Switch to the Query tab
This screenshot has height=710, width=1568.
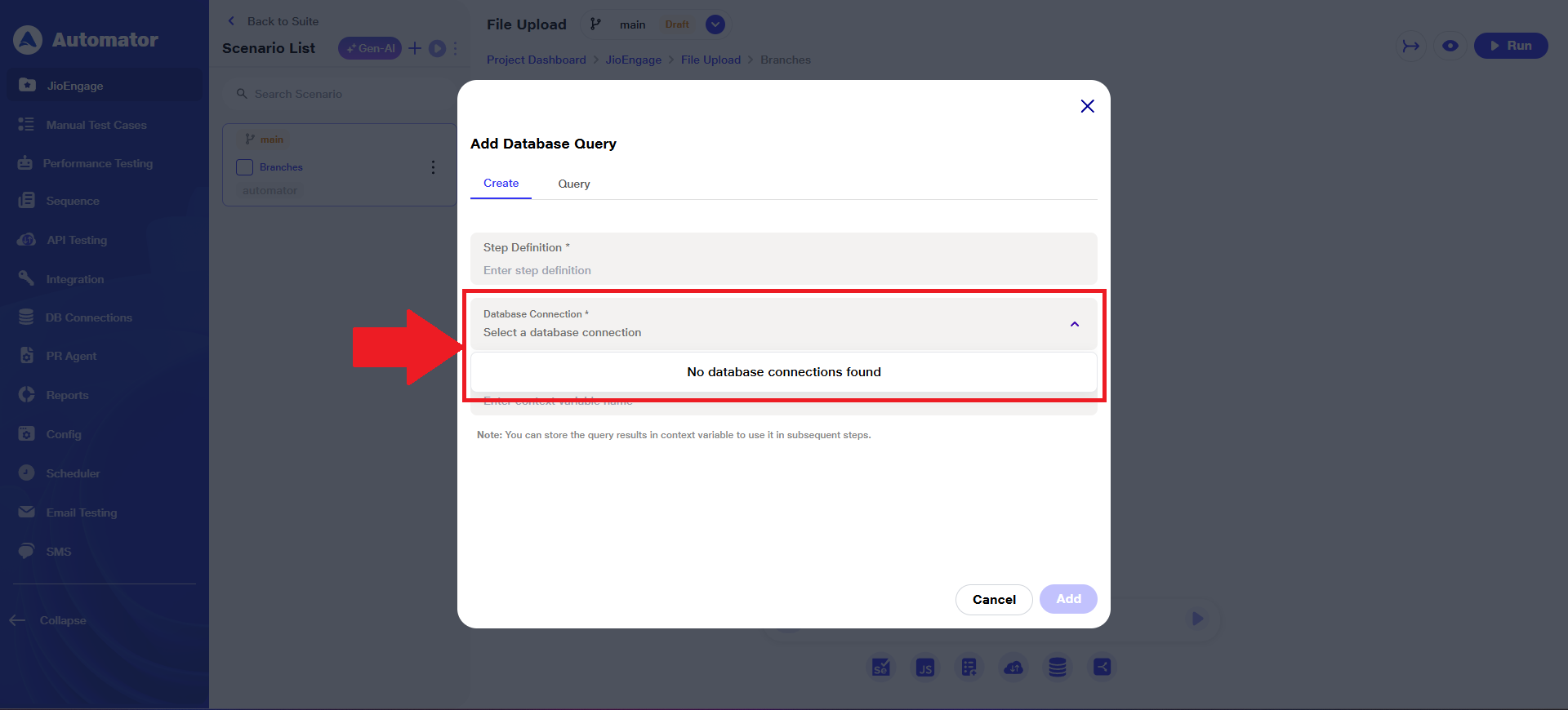click(573, 184)
